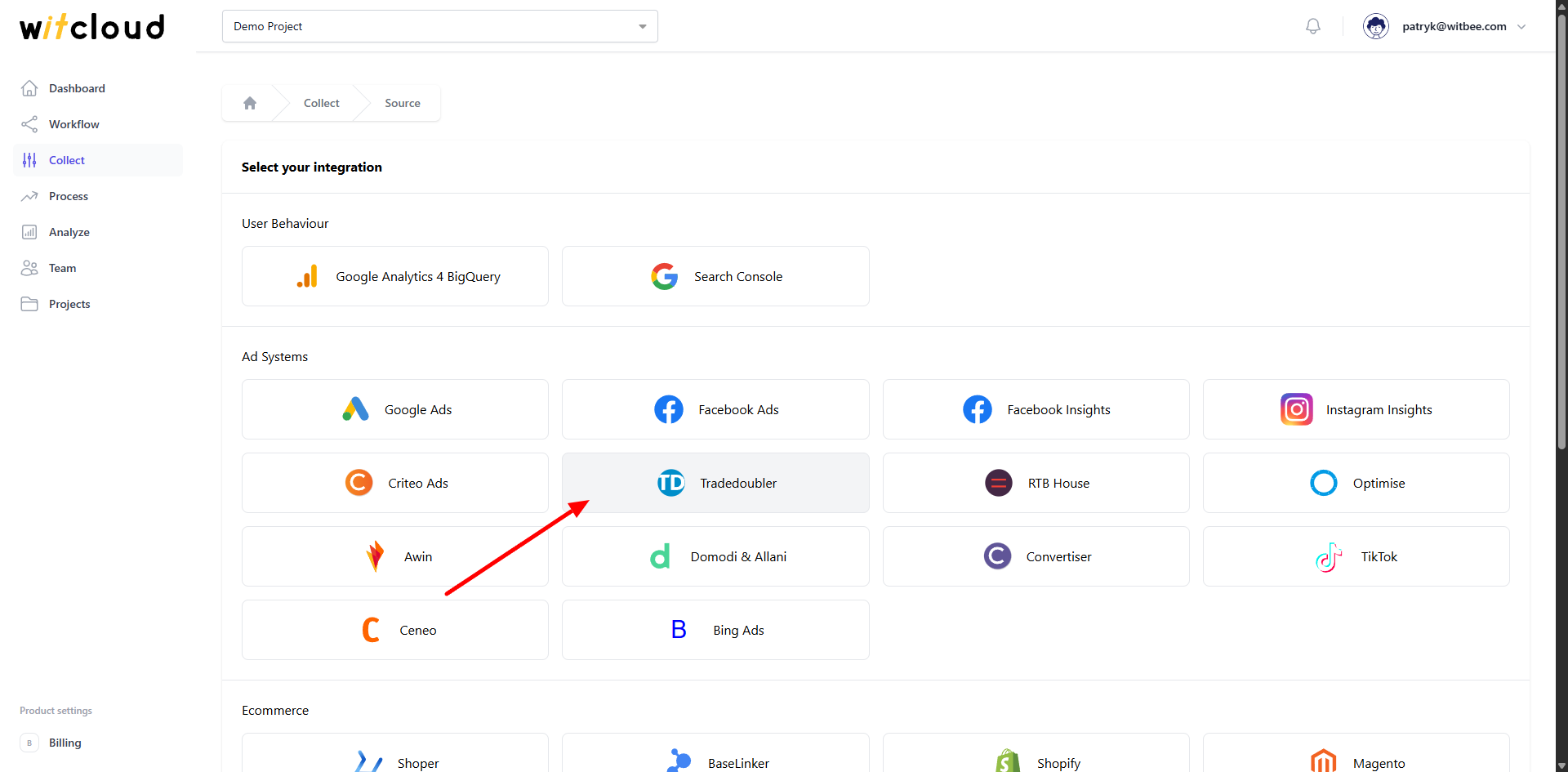Click the 'Product settings' label
The height and width of the screenshot is (772, 1568).
point(56,711)
